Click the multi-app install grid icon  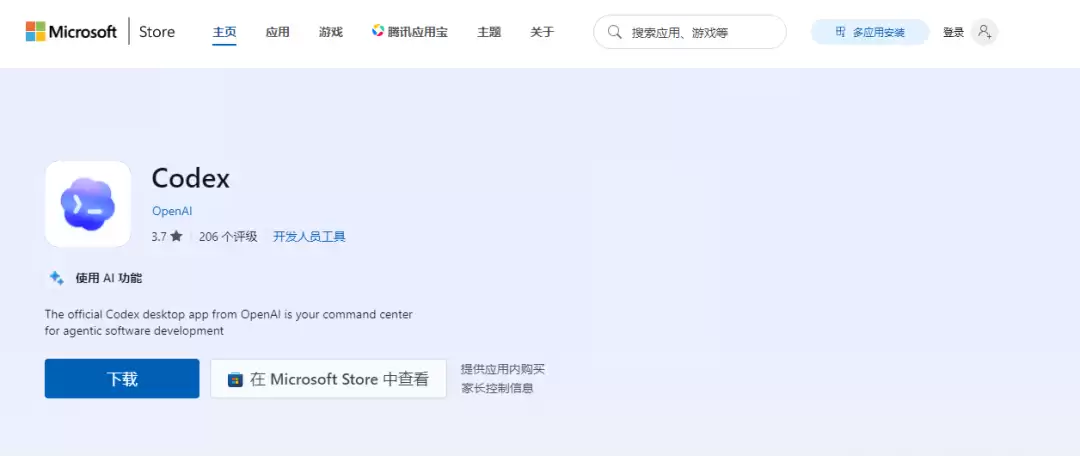click(840, 32)
